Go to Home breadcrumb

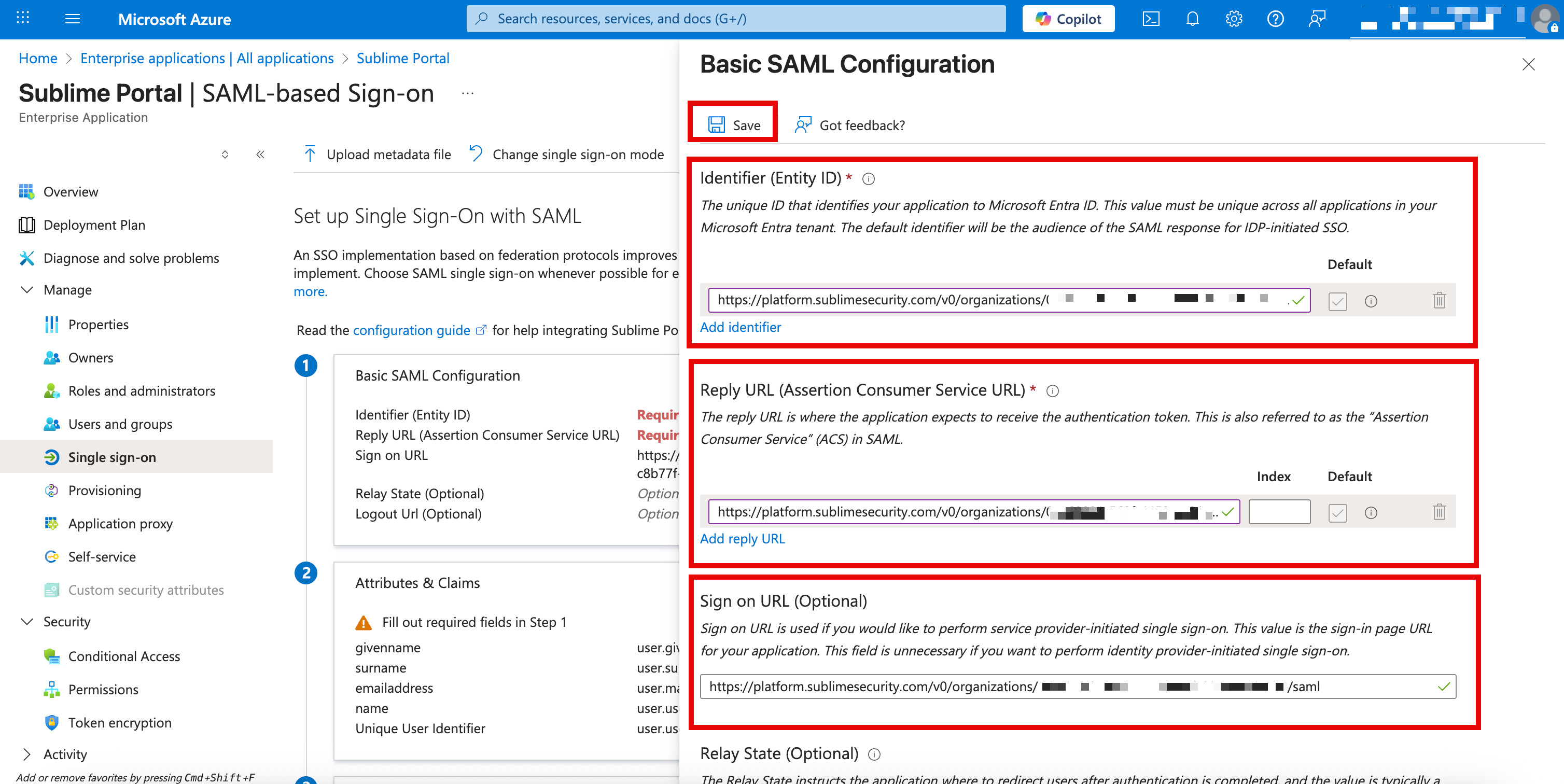coord(38,58)
